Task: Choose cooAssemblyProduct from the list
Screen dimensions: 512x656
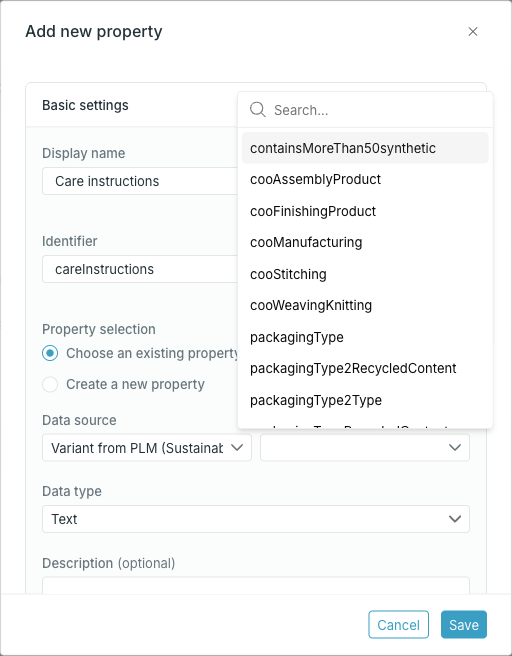Action: [x=365, y=179]
